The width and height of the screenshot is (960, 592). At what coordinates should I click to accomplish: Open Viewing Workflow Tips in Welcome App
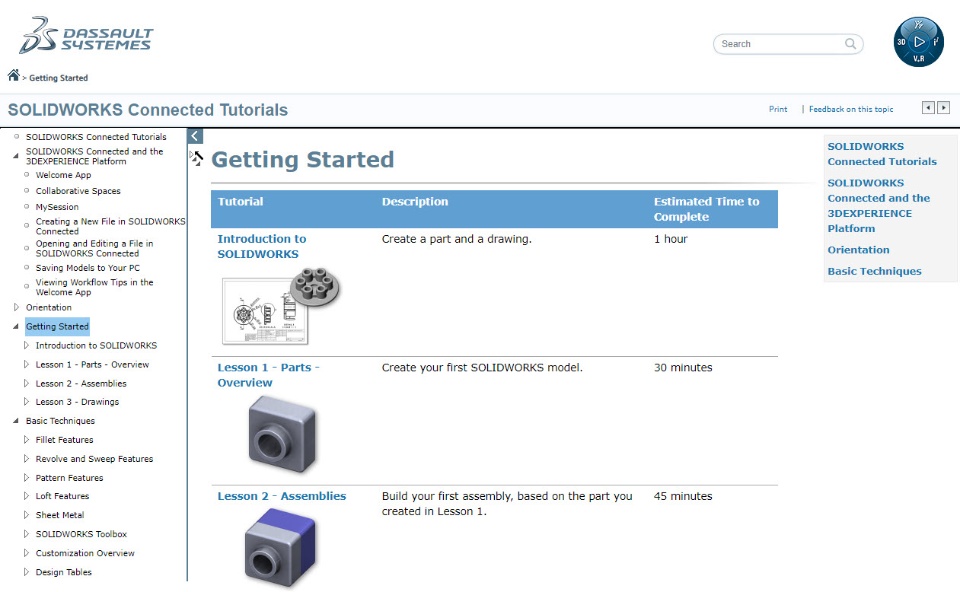[94, 287]
